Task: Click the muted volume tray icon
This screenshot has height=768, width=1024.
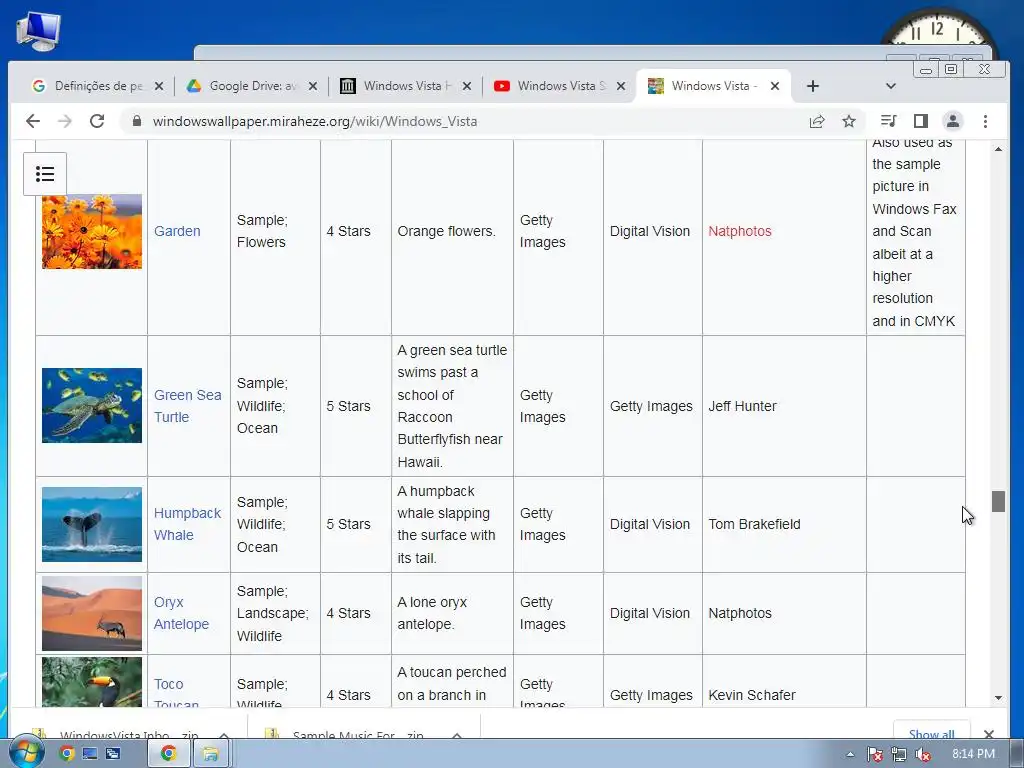Action: 923,754
